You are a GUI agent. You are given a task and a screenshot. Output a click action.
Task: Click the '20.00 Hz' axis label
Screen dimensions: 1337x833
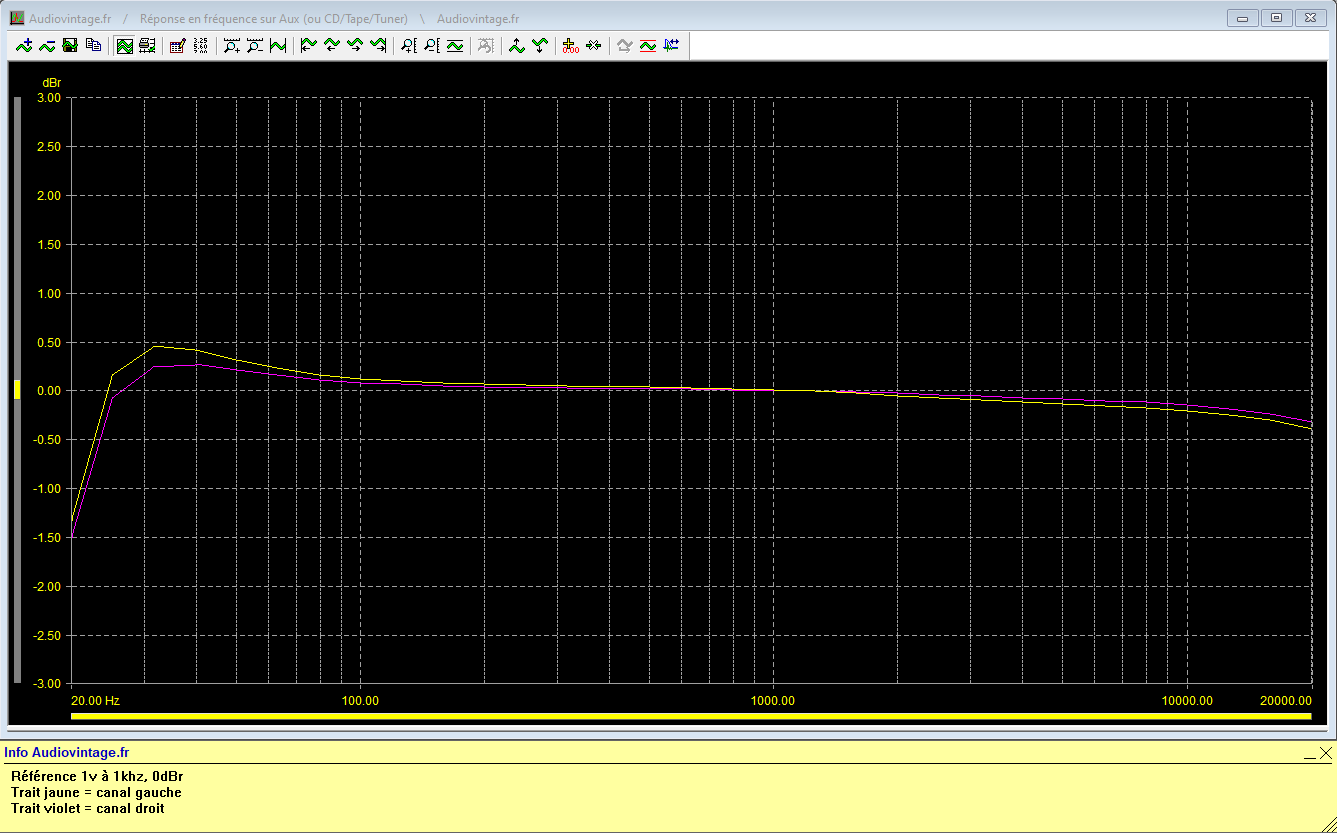click(x=96, y=701)
